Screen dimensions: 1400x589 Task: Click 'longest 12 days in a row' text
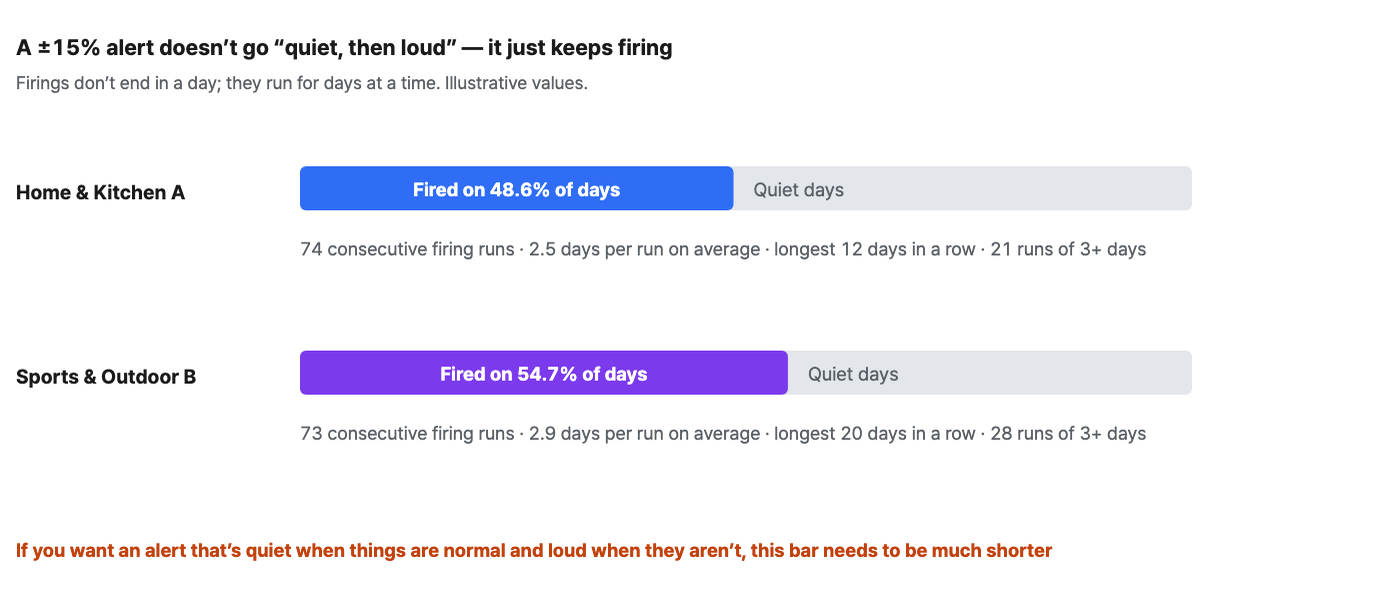click(874, 249)
